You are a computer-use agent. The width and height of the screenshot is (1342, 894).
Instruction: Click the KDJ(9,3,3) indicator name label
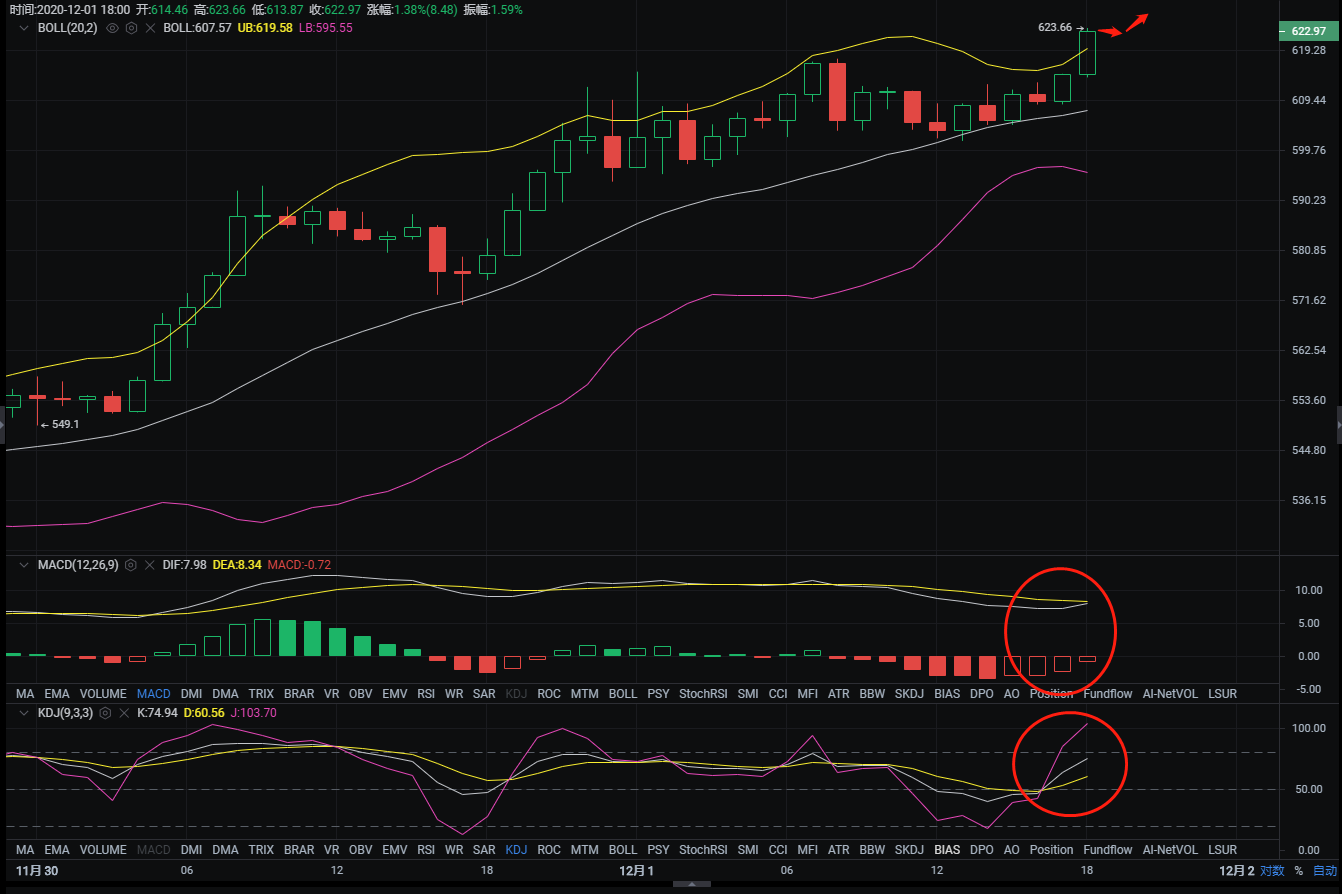[65, 713]
